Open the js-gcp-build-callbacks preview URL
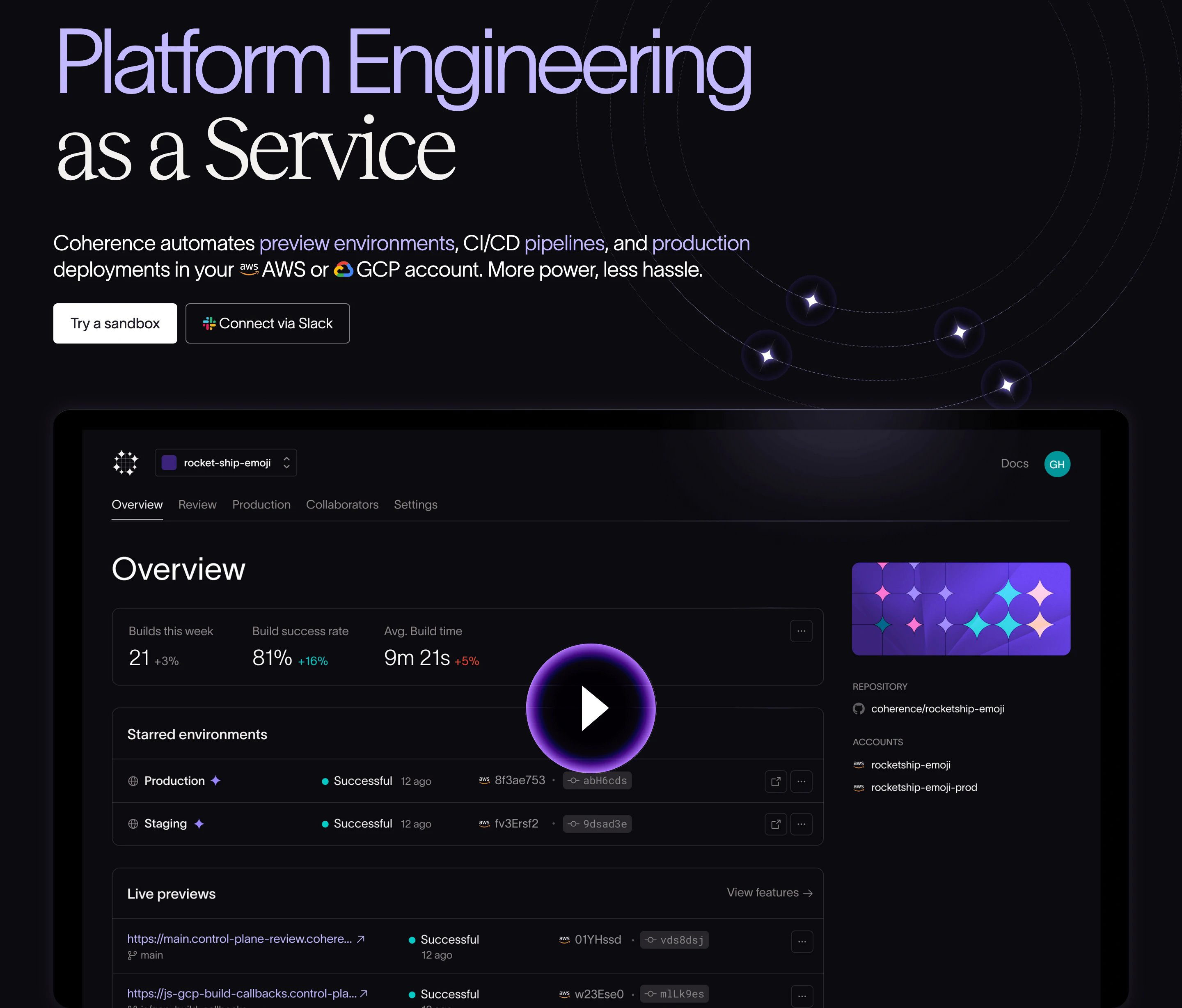Image resolution: width=1182 pixels, height=1008 pixels. tap(247, 994)
